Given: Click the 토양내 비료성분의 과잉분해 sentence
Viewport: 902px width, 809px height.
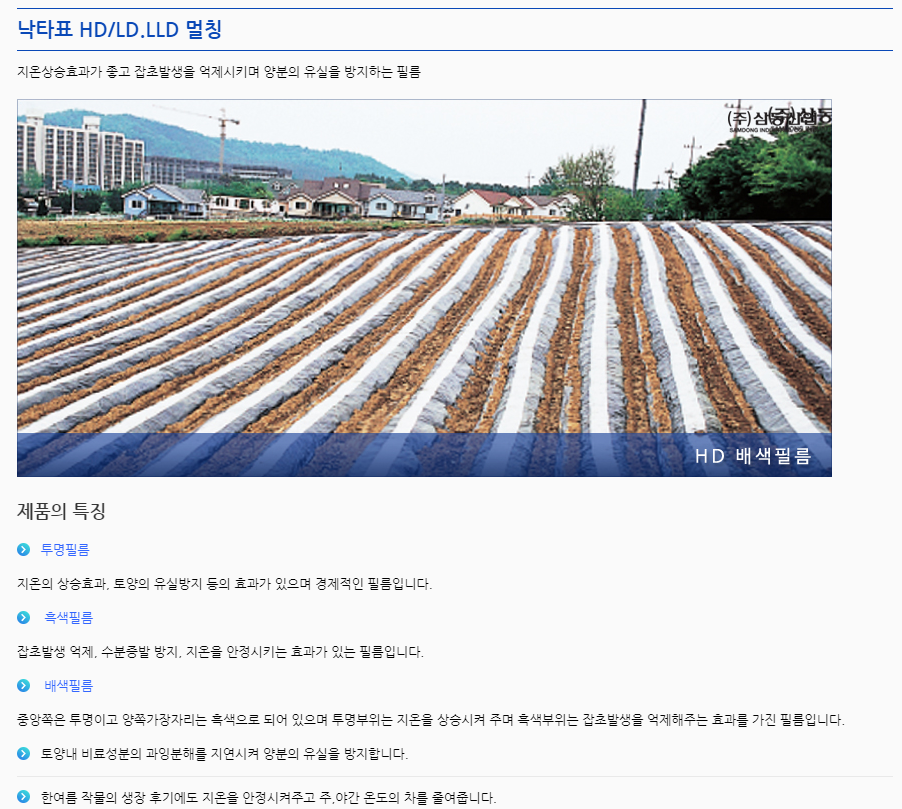Looking at the screenshot, I should (224, 753).
